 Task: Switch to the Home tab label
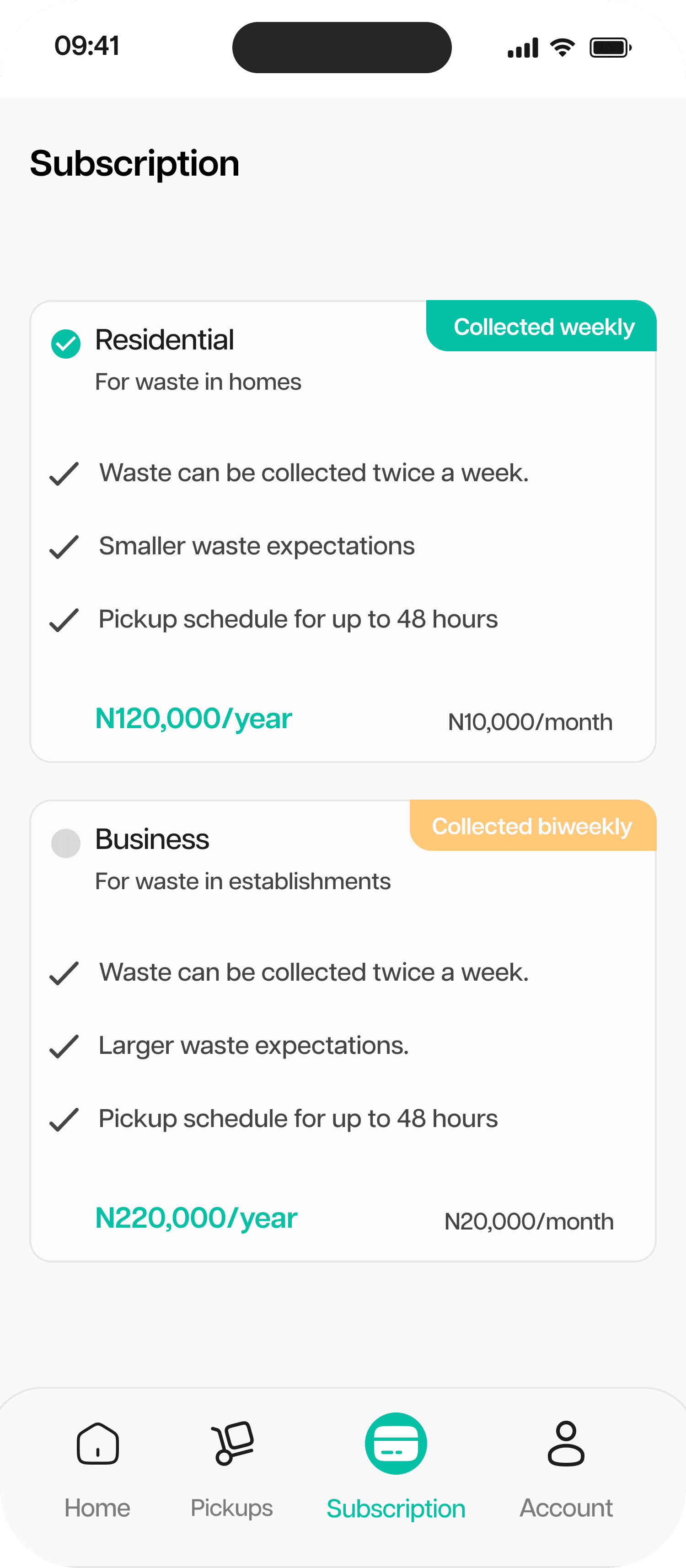[97, 1508]
